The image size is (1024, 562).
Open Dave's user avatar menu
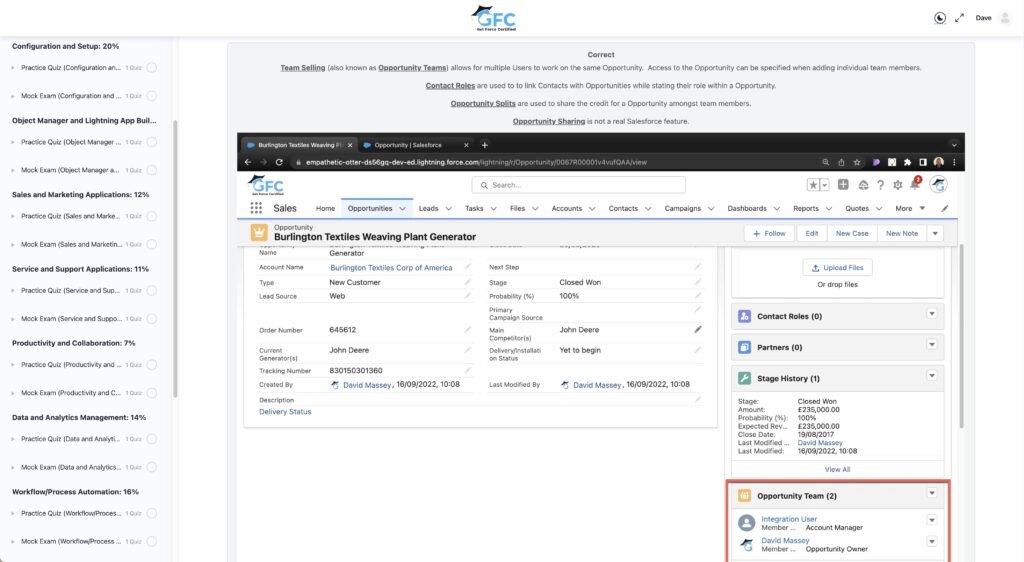tap(1005, 18)
